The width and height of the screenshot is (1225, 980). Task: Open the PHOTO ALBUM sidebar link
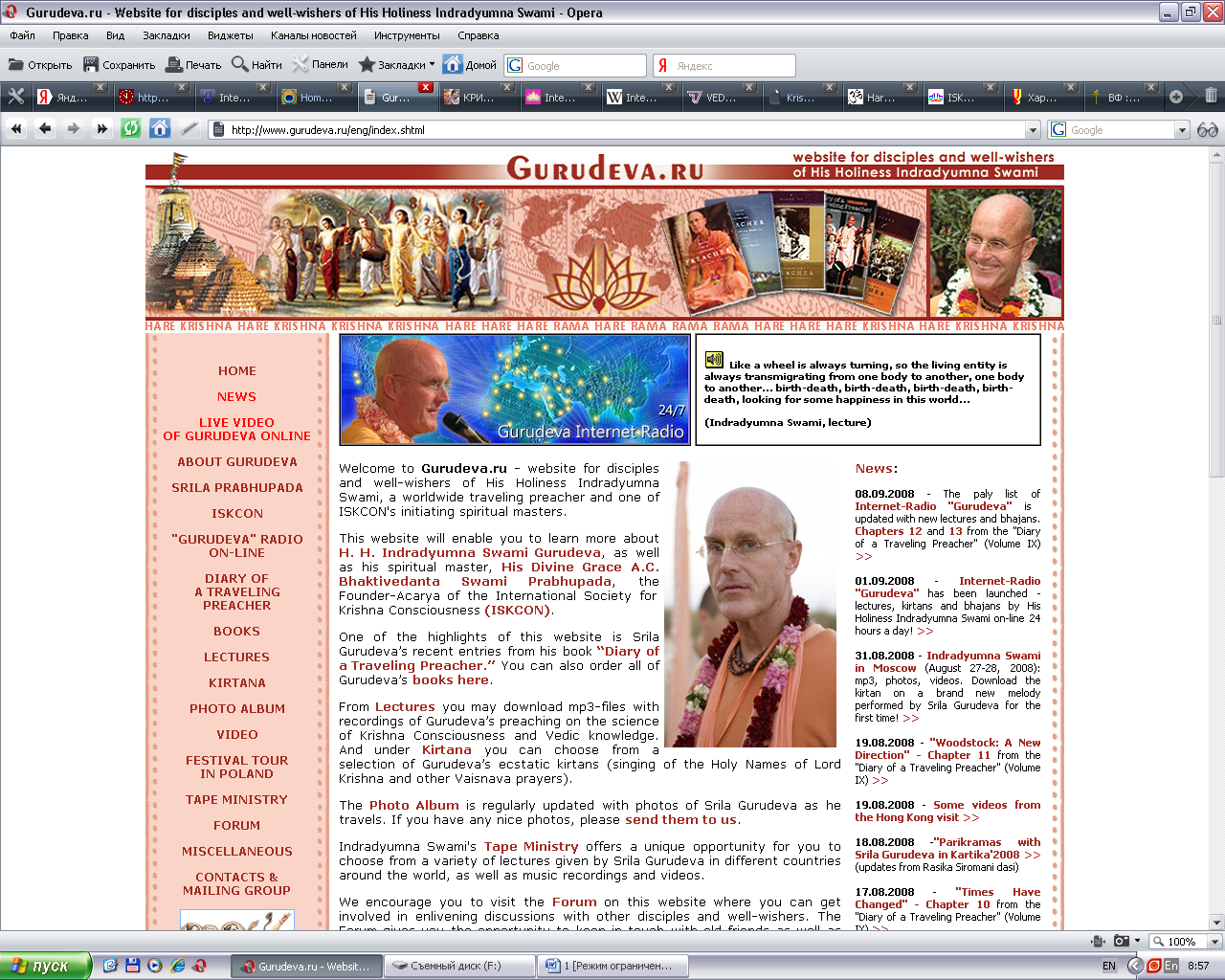[x=237, y=709]
